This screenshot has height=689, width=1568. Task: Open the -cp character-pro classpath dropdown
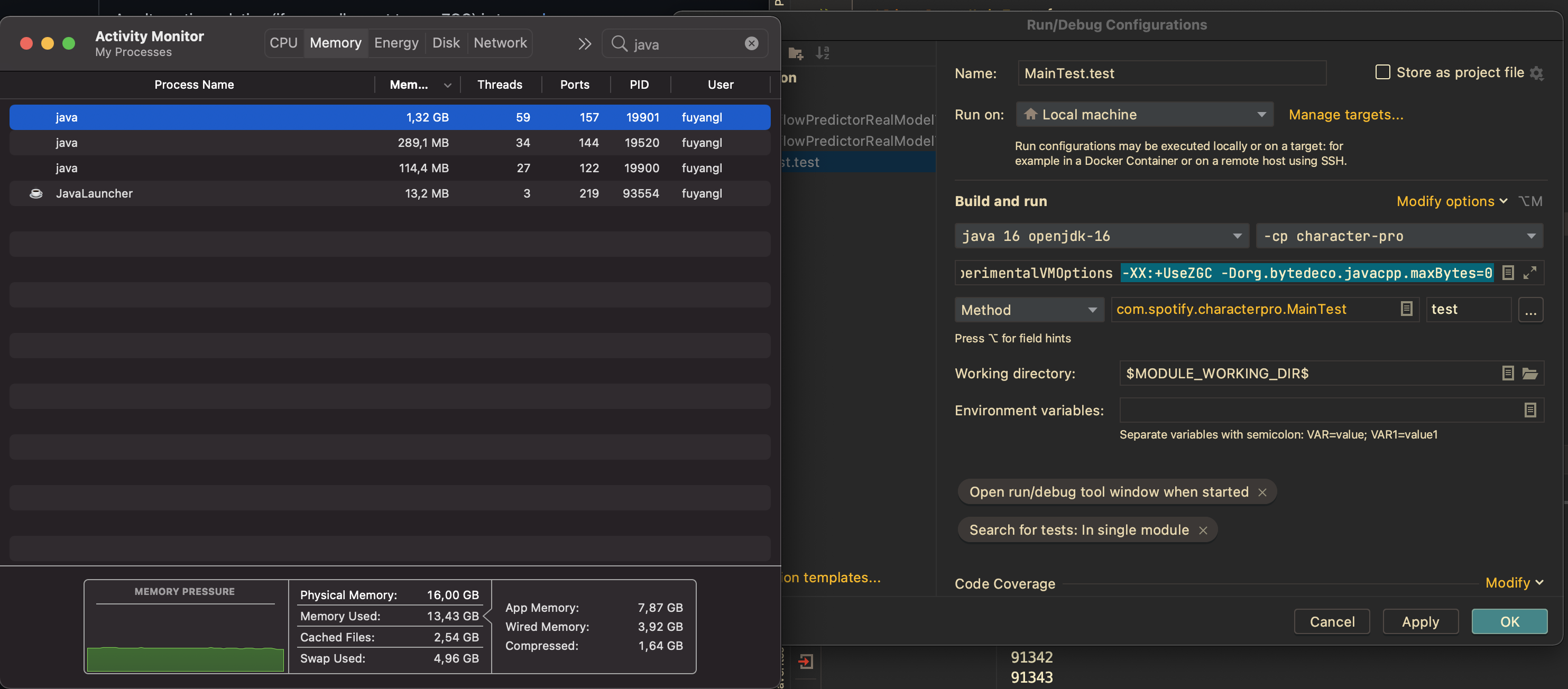[x=1399, y=236]
